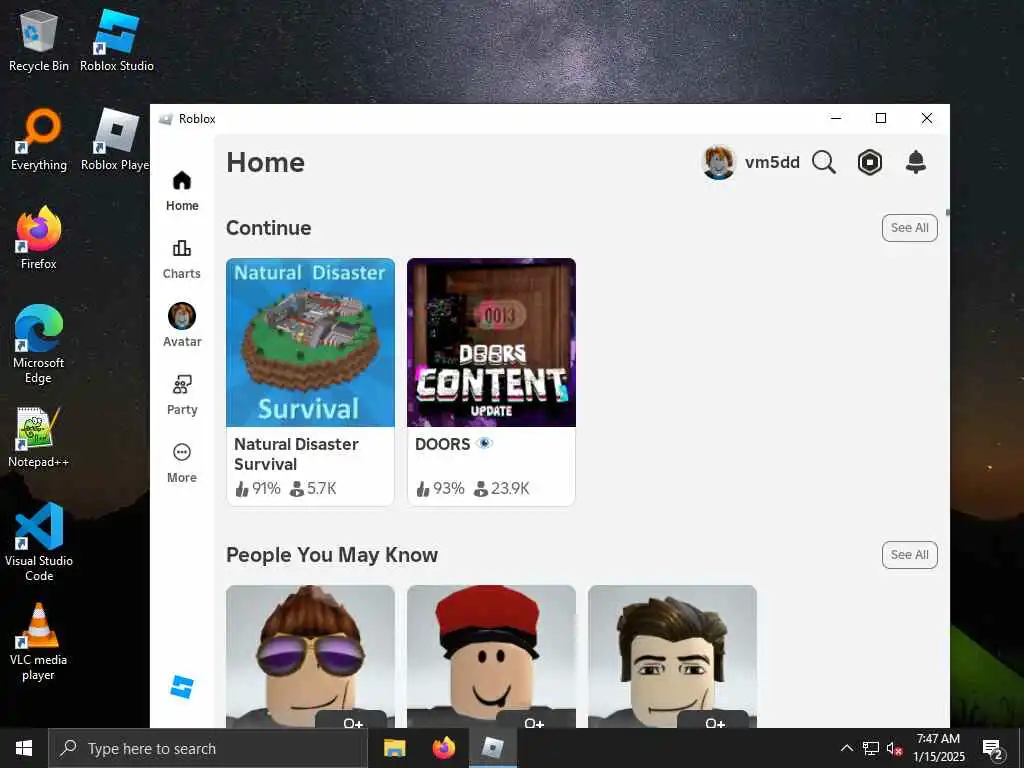
Task: Add friend on red cap avatar card
Action: [534, 721]
